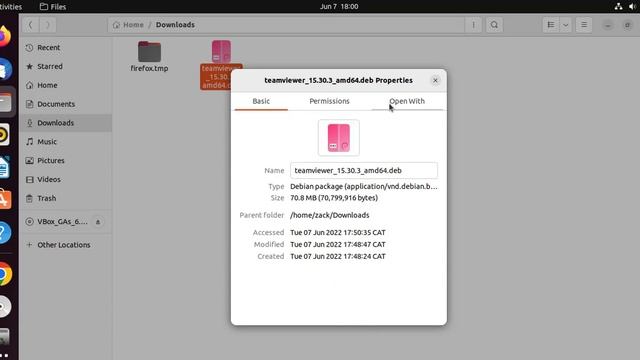Click the disc icon in the dock
The height and width of the screenshot is (360, 640).
coord(5,306)
